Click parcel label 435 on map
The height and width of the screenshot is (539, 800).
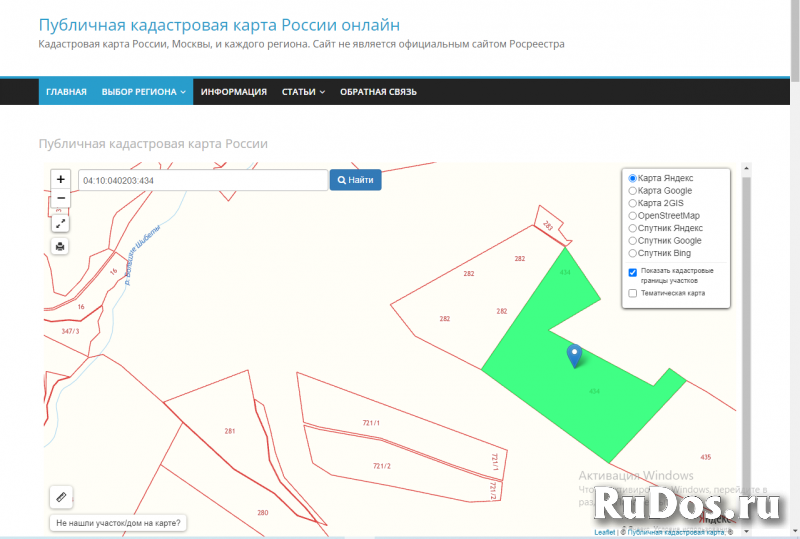click(x=706, y=457)
